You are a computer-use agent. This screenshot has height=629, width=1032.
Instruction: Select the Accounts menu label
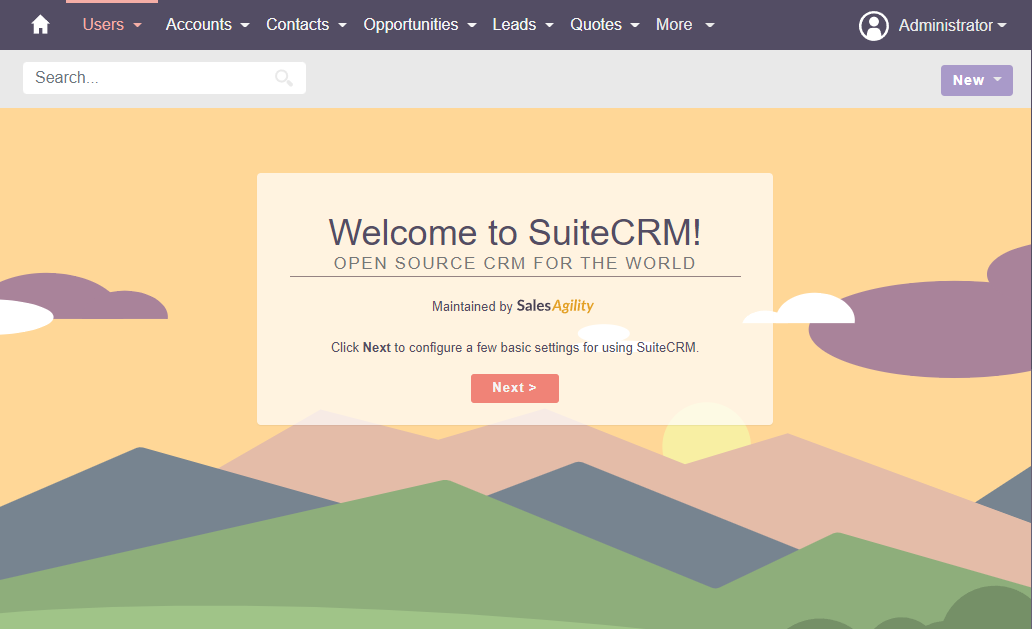(198, 25)
